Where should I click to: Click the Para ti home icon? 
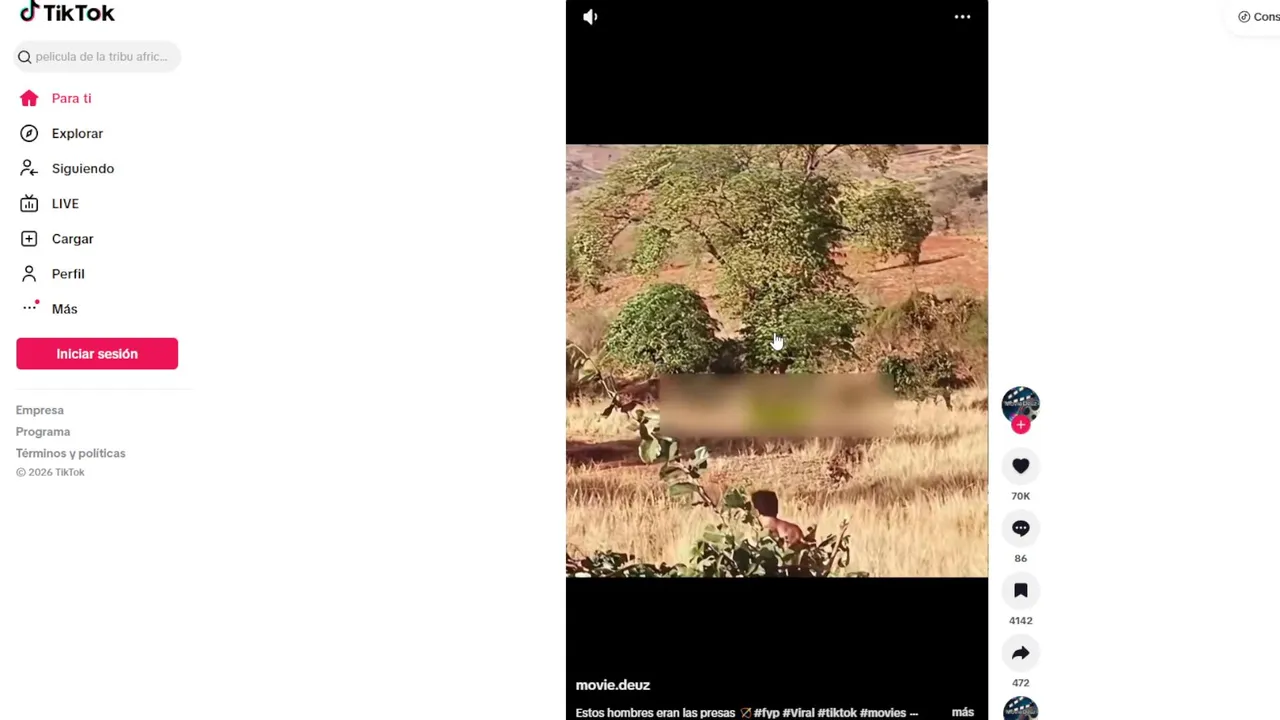29,98
